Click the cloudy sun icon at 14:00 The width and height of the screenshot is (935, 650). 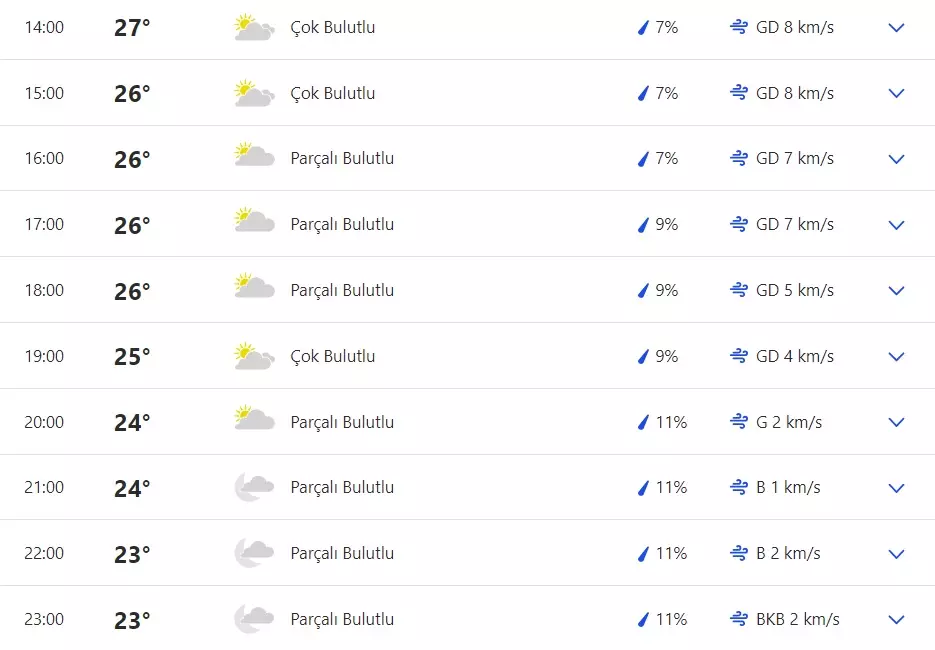(254, 28)
